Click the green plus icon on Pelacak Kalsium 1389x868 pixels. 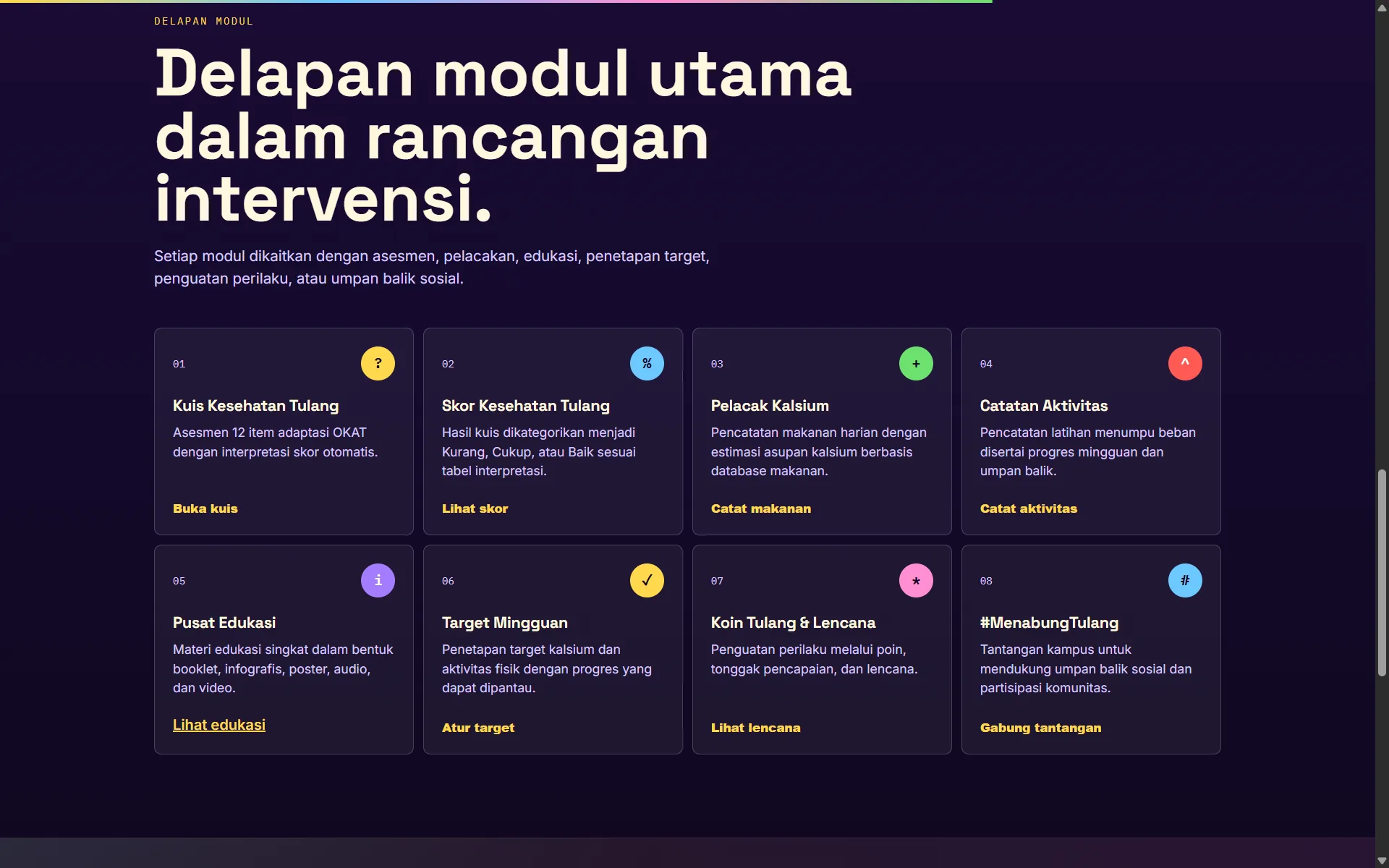(916, 363)
